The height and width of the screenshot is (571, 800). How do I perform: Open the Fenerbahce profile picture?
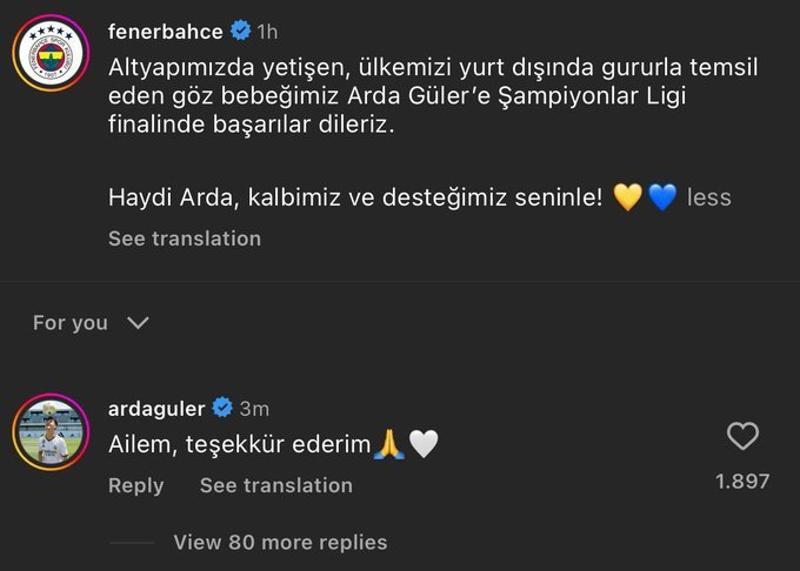click(x=50, y=53)
